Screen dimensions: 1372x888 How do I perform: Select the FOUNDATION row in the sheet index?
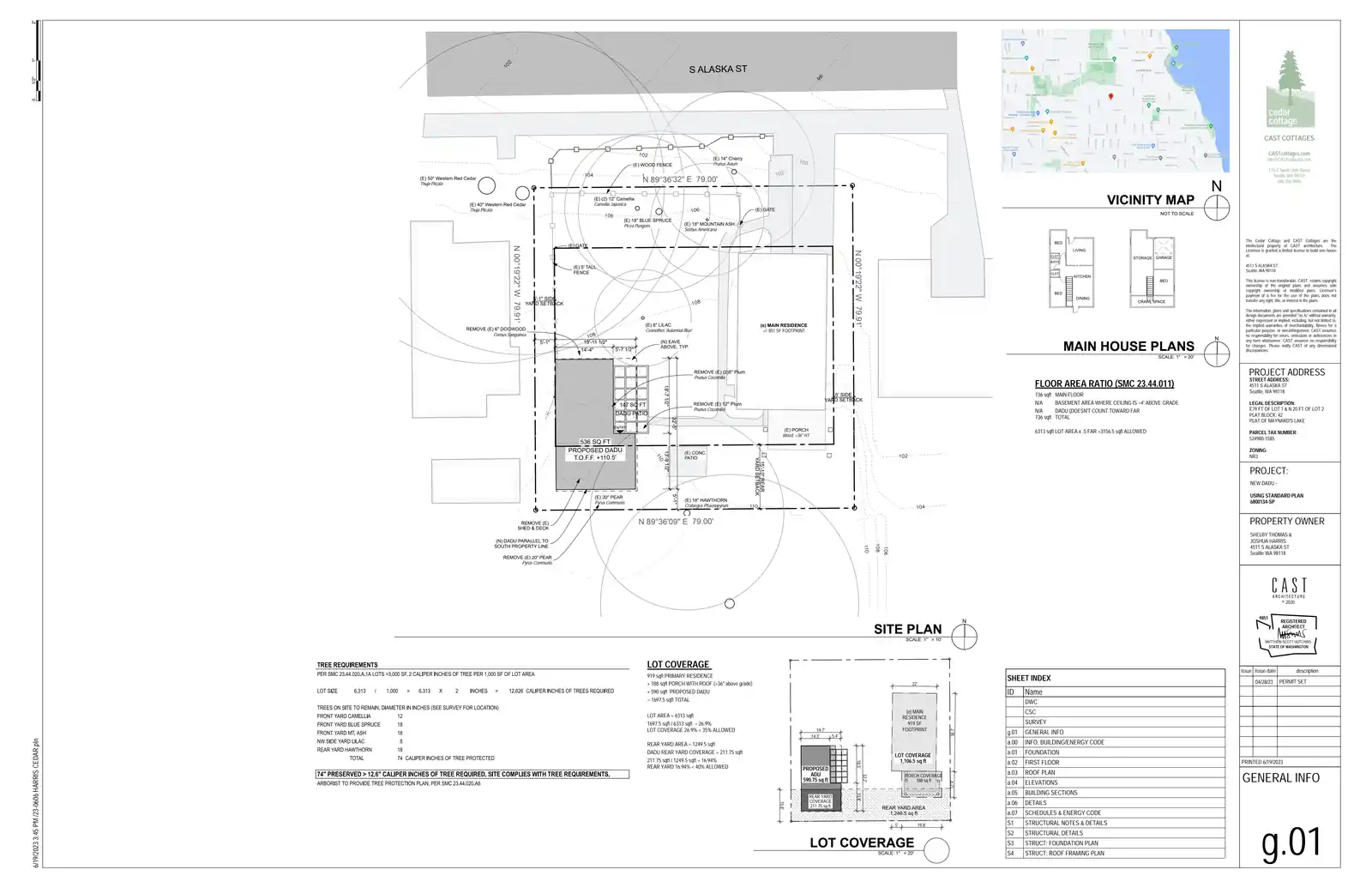1115,752
